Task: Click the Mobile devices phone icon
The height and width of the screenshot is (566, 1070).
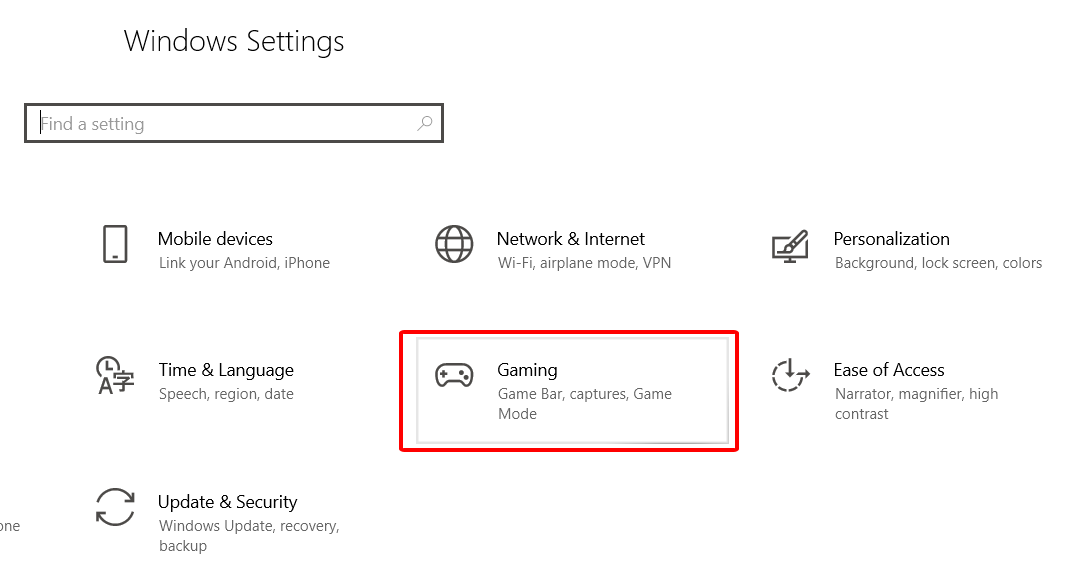Action: point(115,244)
